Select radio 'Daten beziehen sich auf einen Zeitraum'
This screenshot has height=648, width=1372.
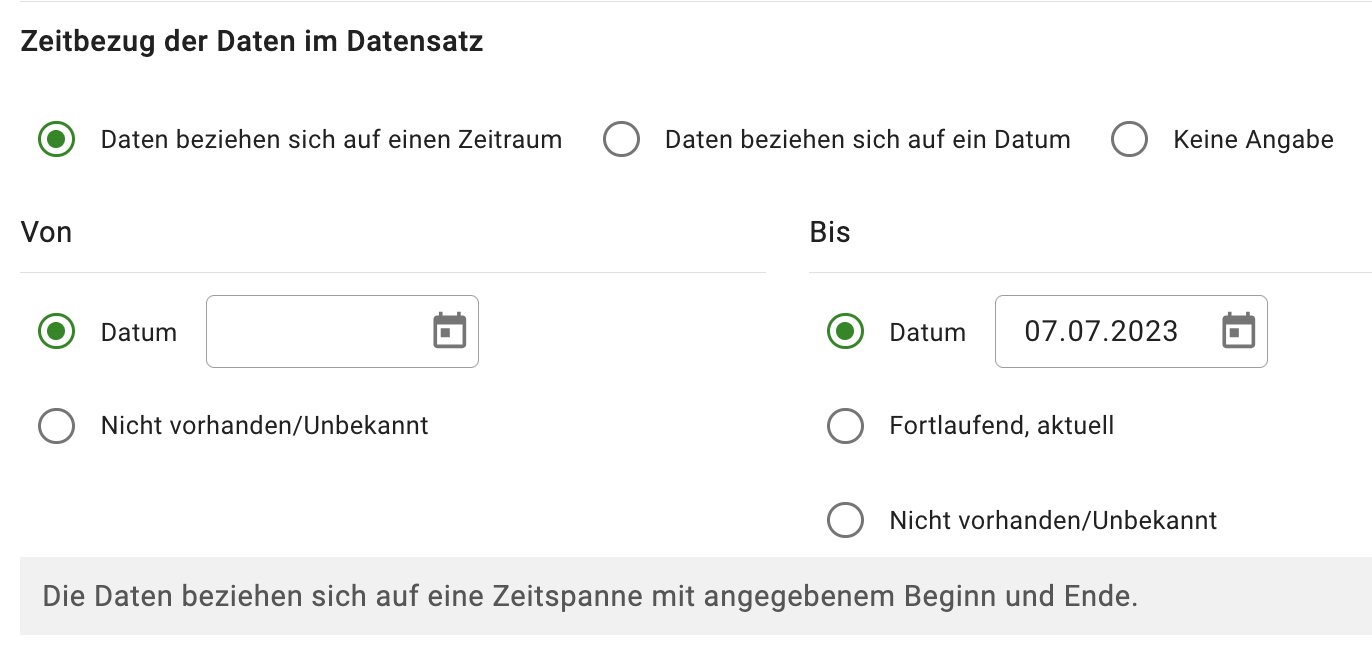coord(56,139)
